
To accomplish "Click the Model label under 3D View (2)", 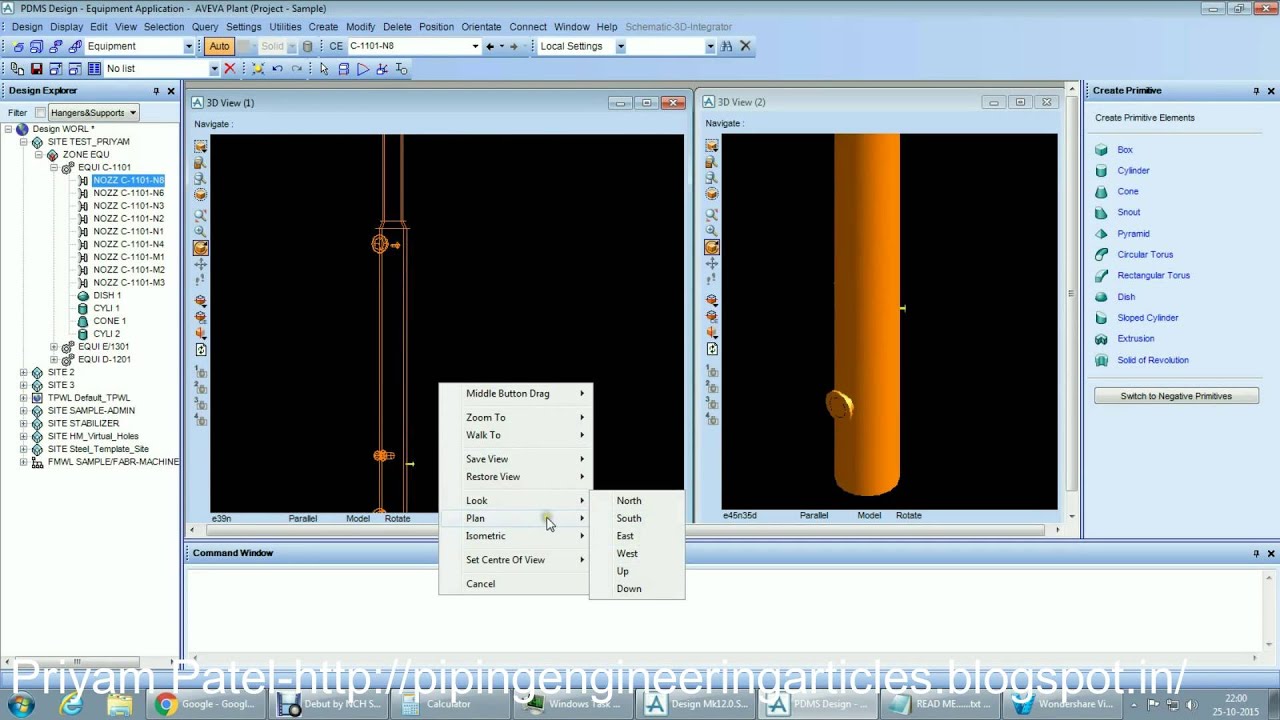I will (868, 516).
